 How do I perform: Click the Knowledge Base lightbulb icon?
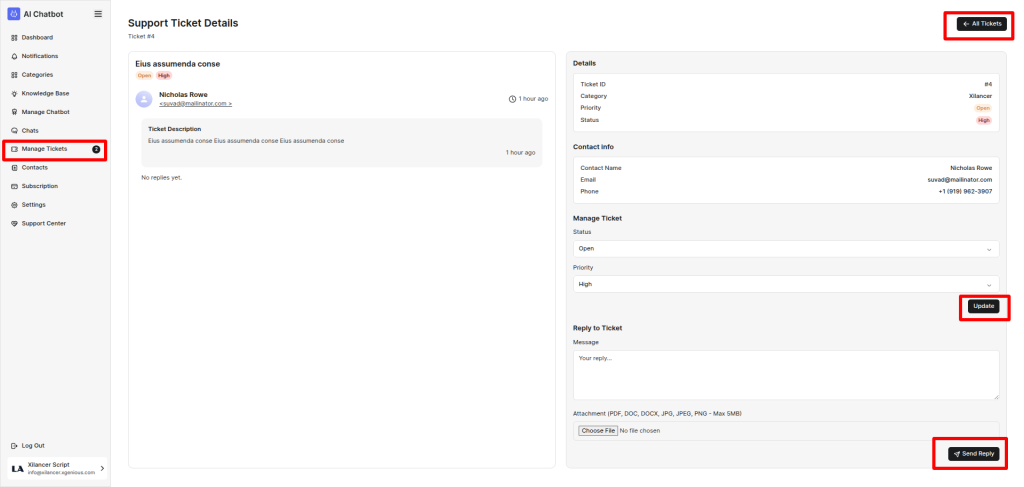click(x=14, y=93)
